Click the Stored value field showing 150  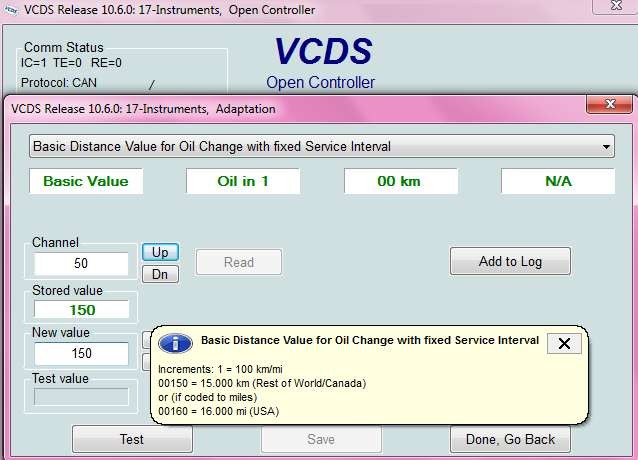[82, 310]
